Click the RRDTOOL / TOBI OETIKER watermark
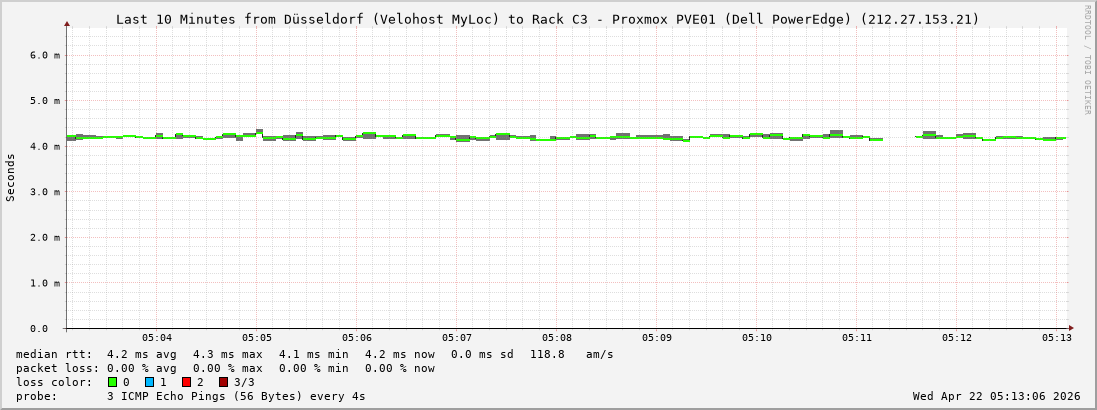Viewport: 1097px width, 410px height. click(1087, 59)
